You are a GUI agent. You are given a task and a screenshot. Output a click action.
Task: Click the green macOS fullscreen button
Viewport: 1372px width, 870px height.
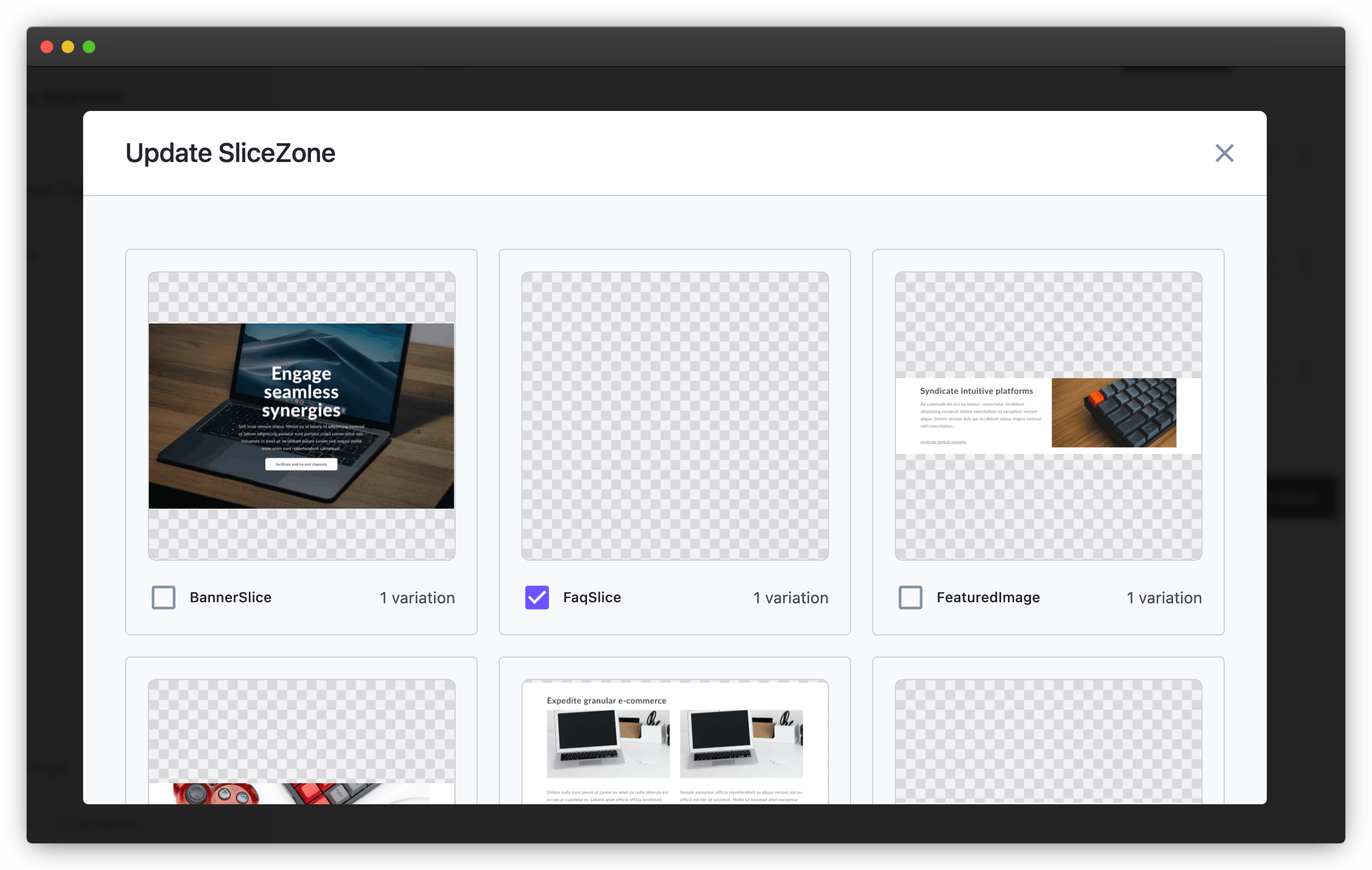coord(89,47)
